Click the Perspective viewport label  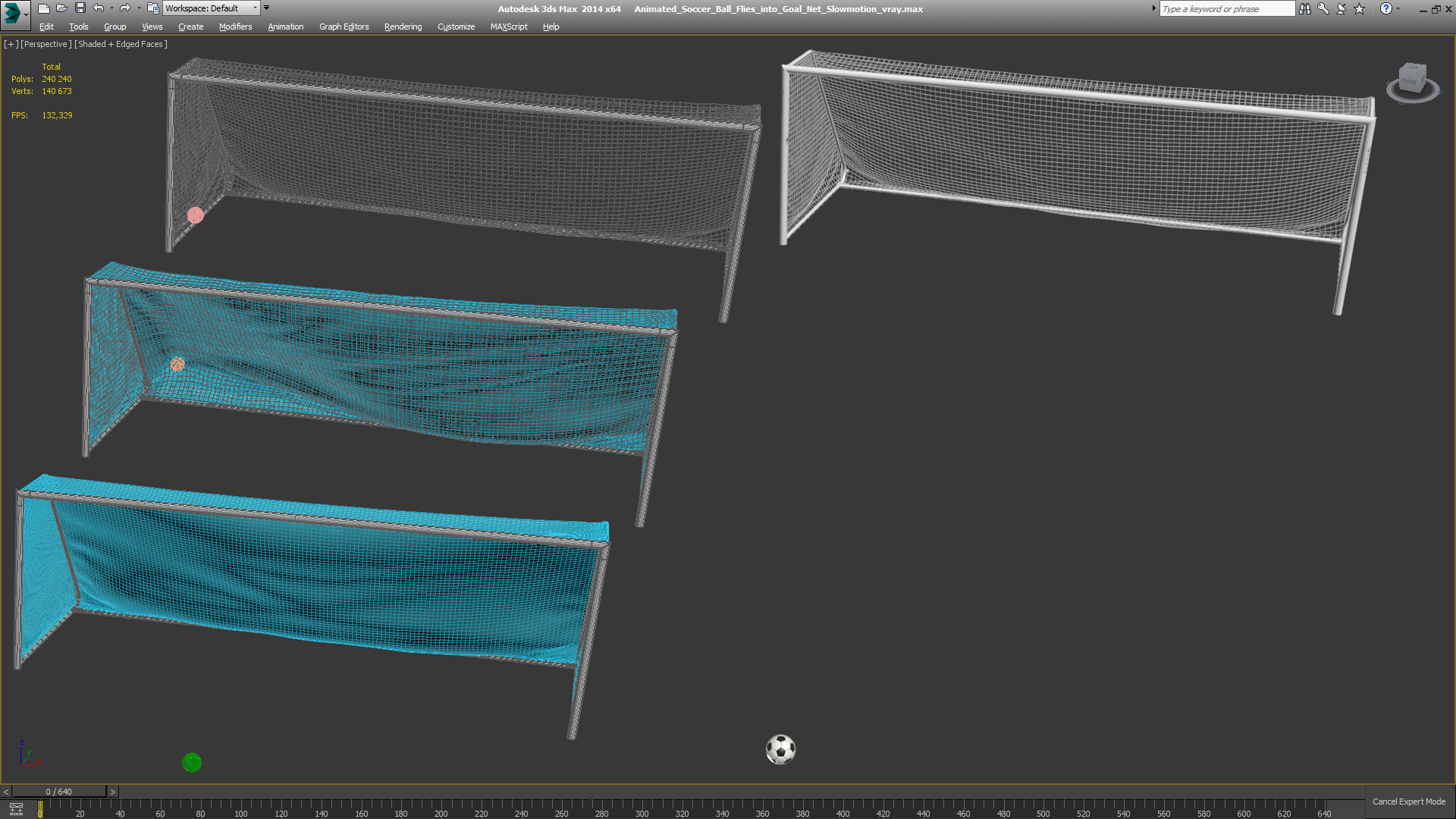click(x=45, y=44)
